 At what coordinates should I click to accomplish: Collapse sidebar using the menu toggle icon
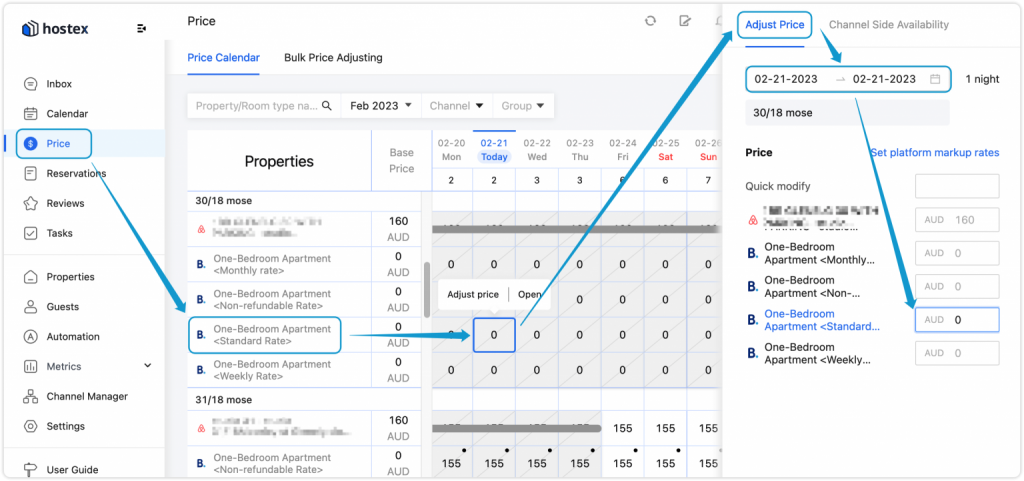142,28
